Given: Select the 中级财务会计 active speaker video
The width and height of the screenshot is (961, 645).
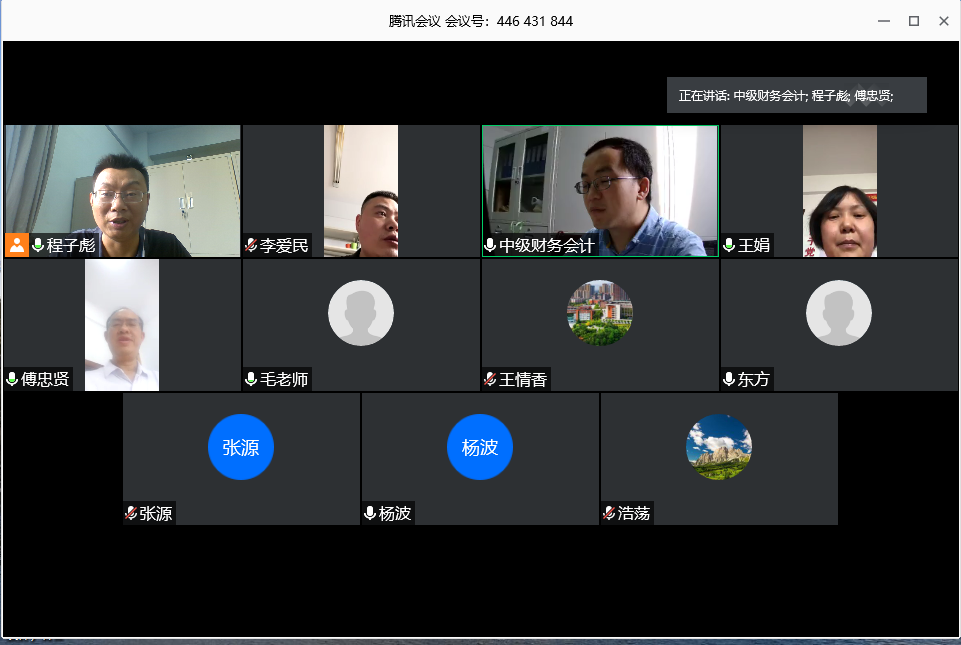Looking at the screenshot, I should coord(600,185).
